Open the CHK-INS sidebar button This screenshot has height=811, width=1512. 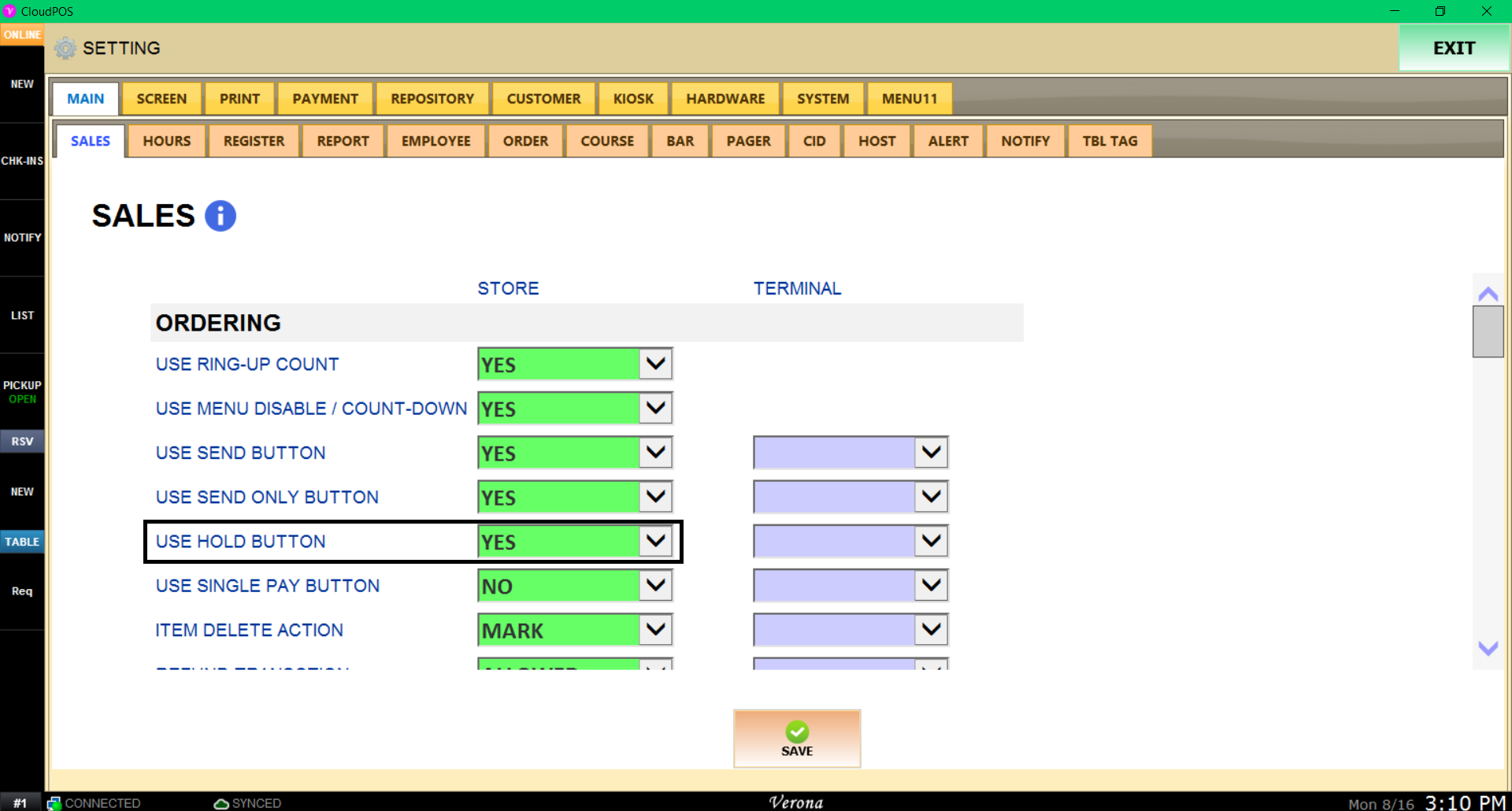click(x=22, y=161)
